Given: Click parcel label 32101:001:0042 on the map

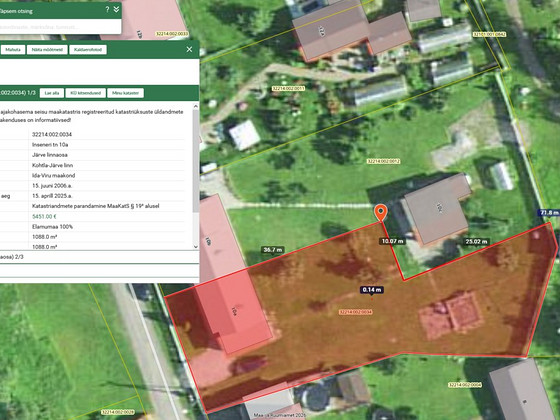Looking at the screenshot, I should (x=489, y=34).
